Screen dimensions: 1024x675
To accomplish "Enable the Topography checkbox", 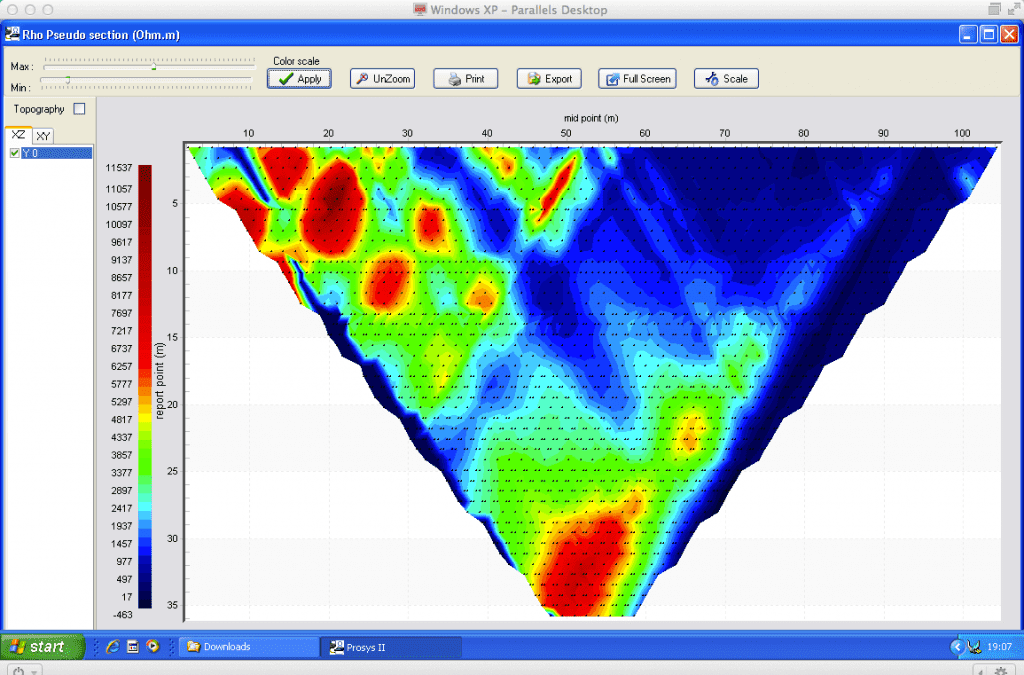I will point(80,109).
